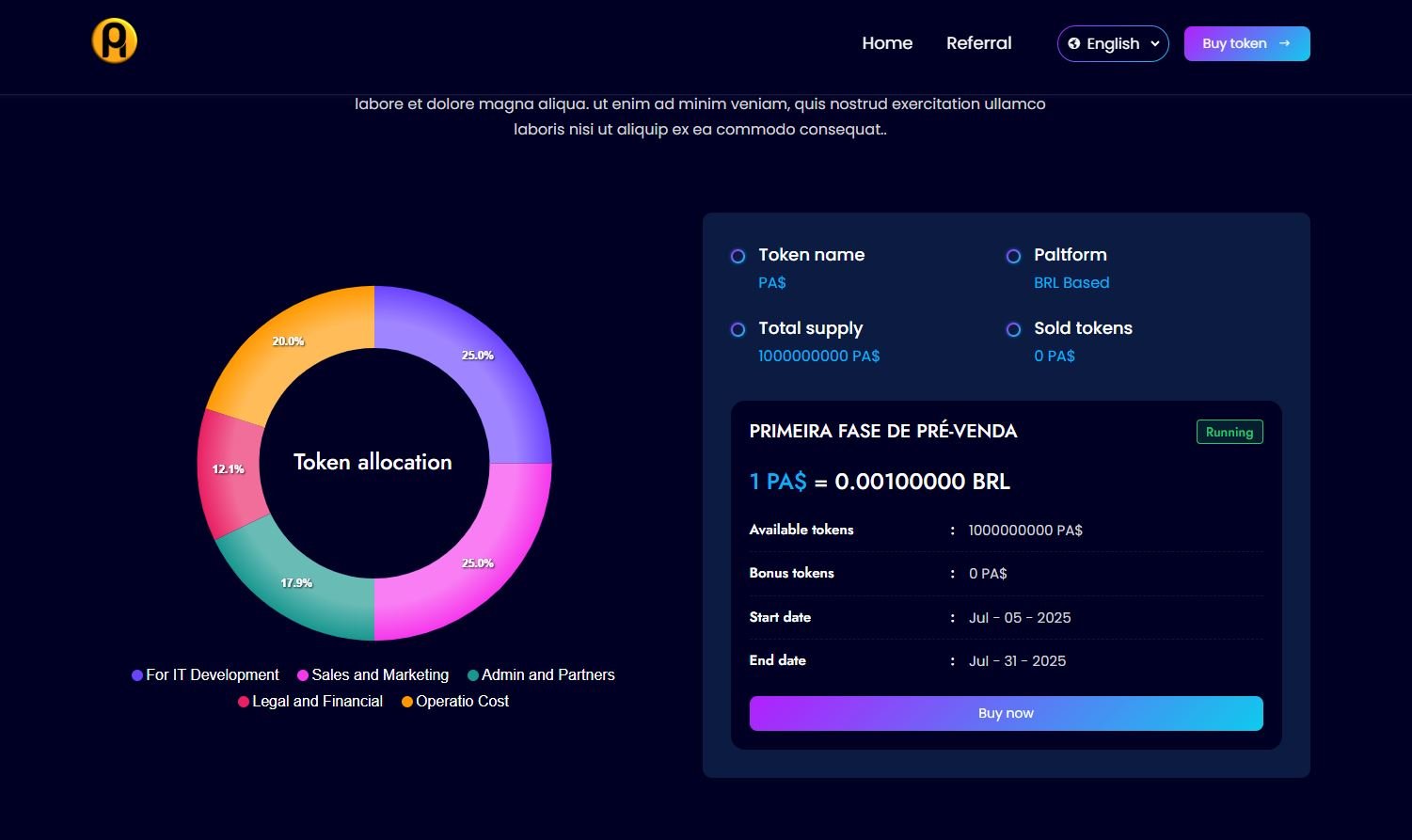The image size is (1412, 840).
Task: Click the circle icon beside Token name
Action: [x=738, y=256]
